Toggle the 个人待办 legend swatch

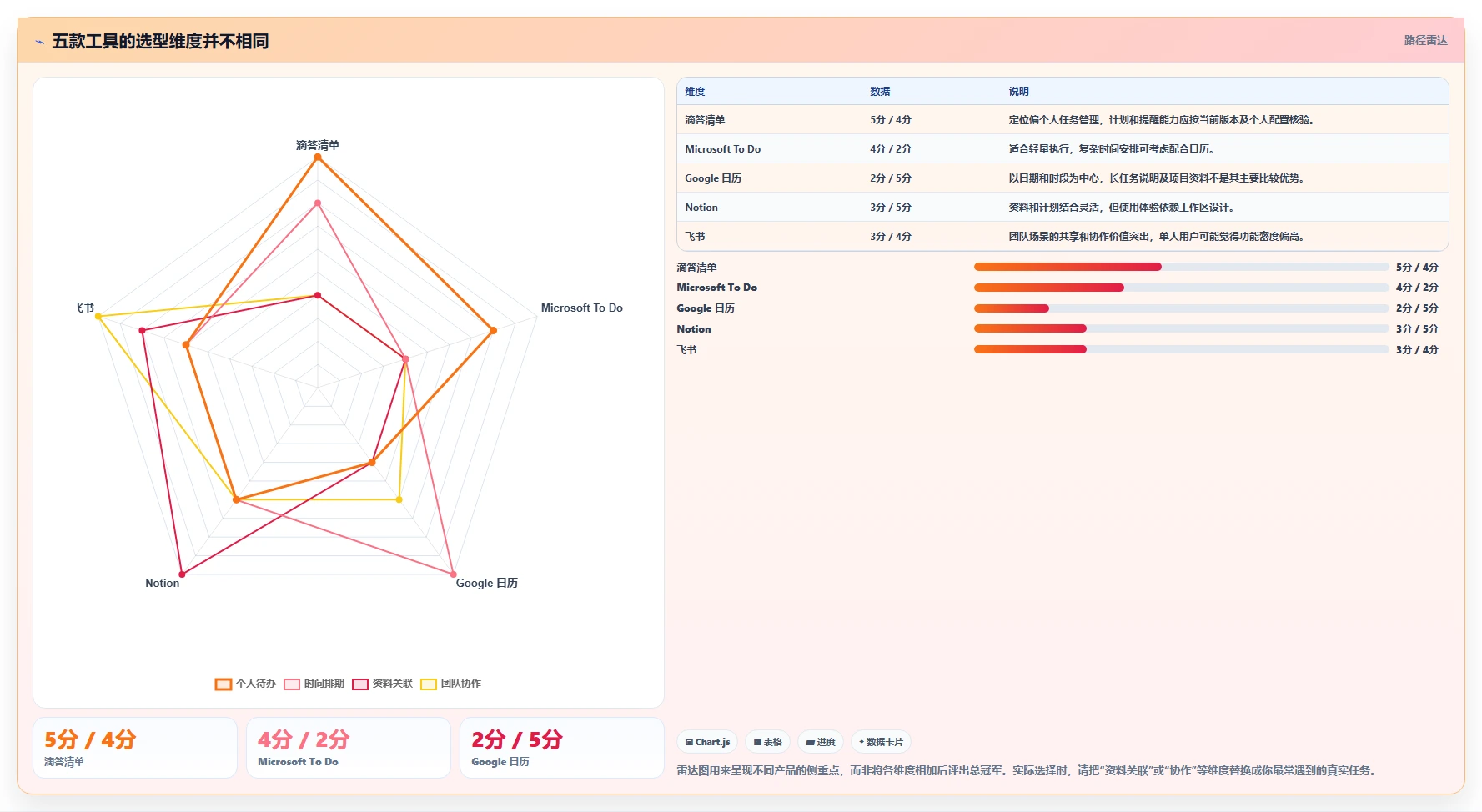tap(224, 684)
